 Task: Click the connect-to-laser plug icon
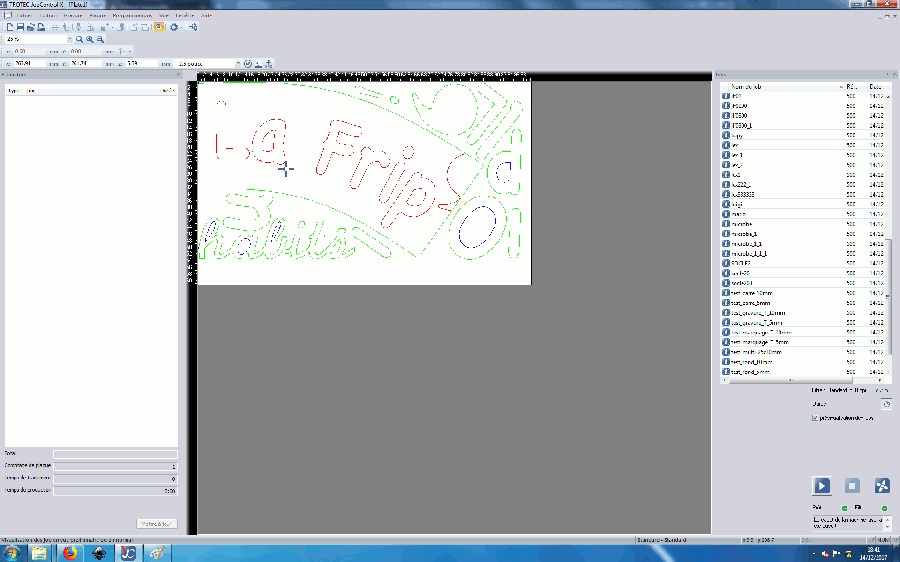pyautogui.click(x=193, y=27)
